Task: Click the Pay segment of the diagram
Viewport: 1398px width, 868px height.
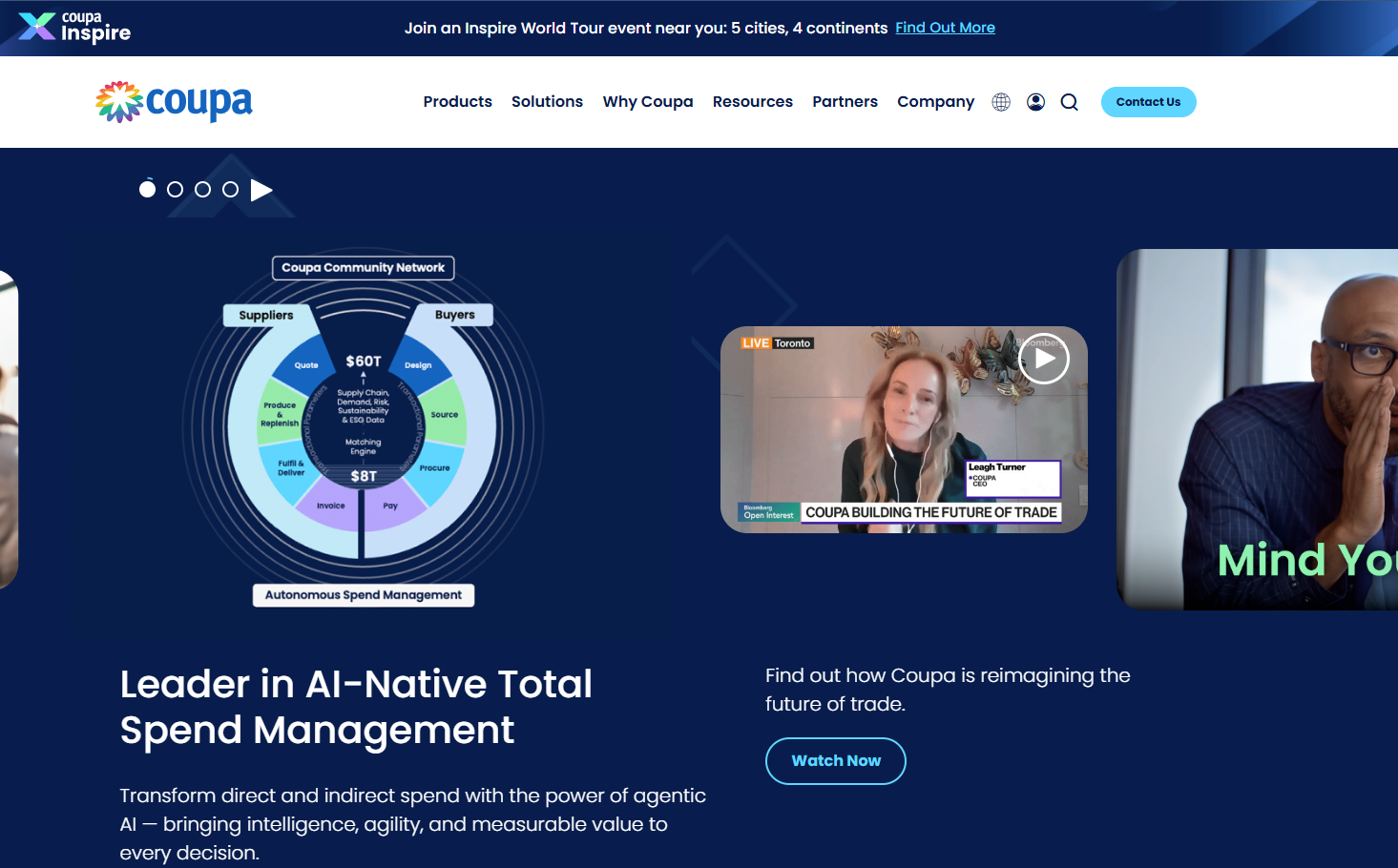Action: [x=390, y=506]
